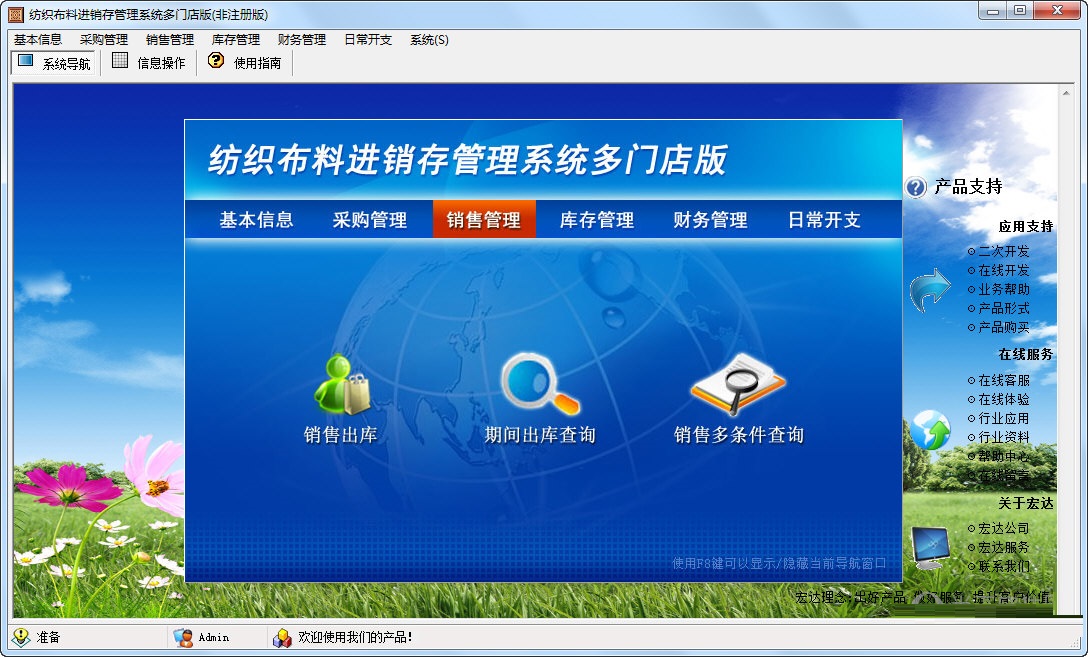Open the 二次开发 link
Screen dimensions: 1088x657
coord(1003,251)
